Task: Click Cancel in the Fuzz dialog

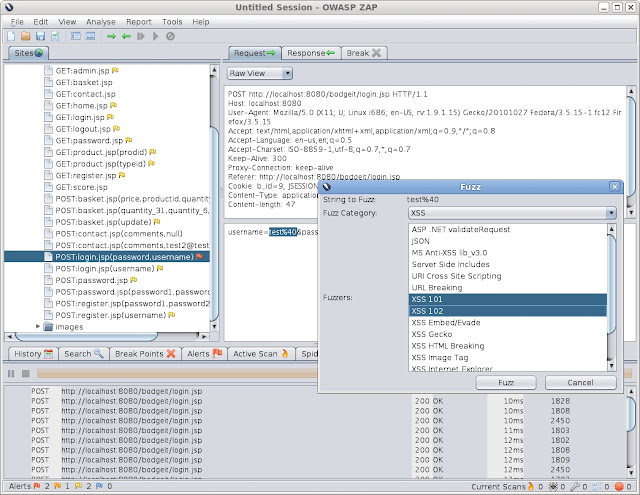Action: coord(580,382)
